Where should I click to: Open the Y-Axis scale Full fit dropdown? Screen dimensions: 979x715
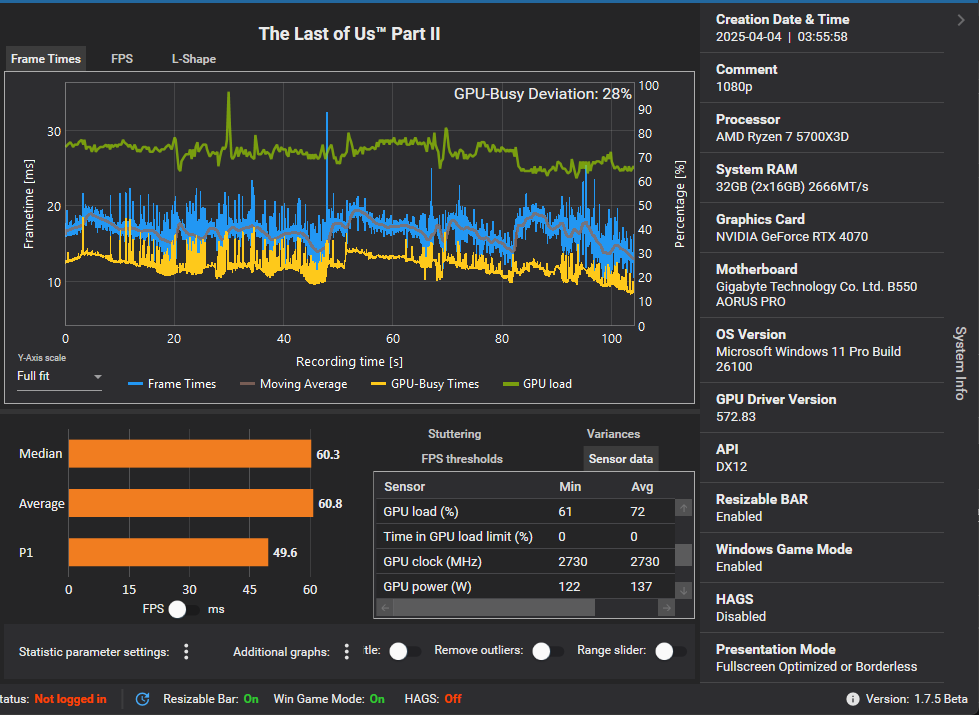pos(59,377)
